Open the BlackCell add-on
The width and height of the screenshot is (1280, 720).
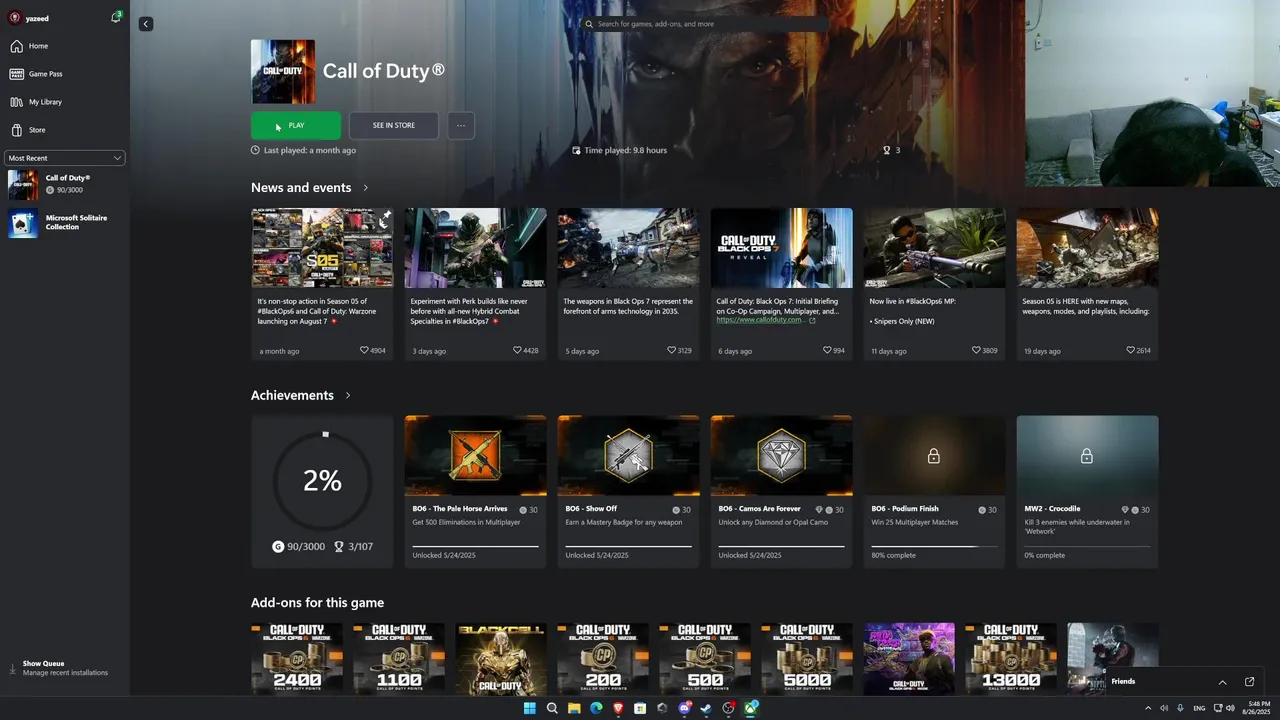click(501, 659)
